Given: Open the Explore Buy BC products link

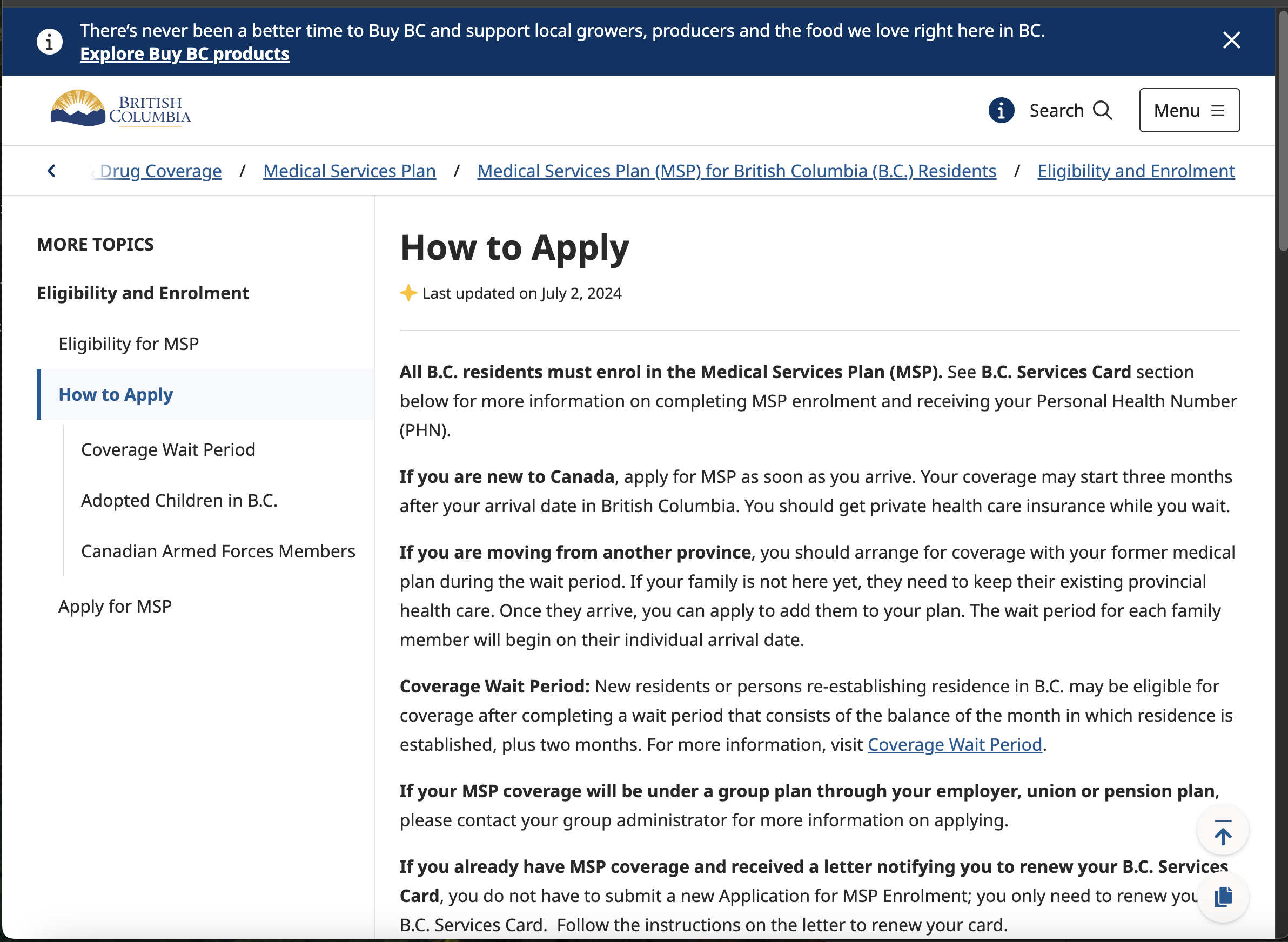Looking at the screenshot, I should [x=185, y=53].
